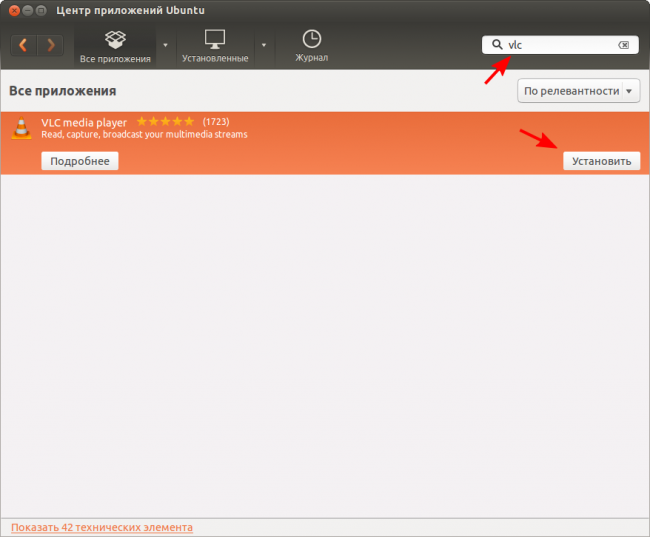Image resolution: width=650 pixels, height=537 pixels.
Task: Go forward with the right arrow button
Action: pos(51,45)
